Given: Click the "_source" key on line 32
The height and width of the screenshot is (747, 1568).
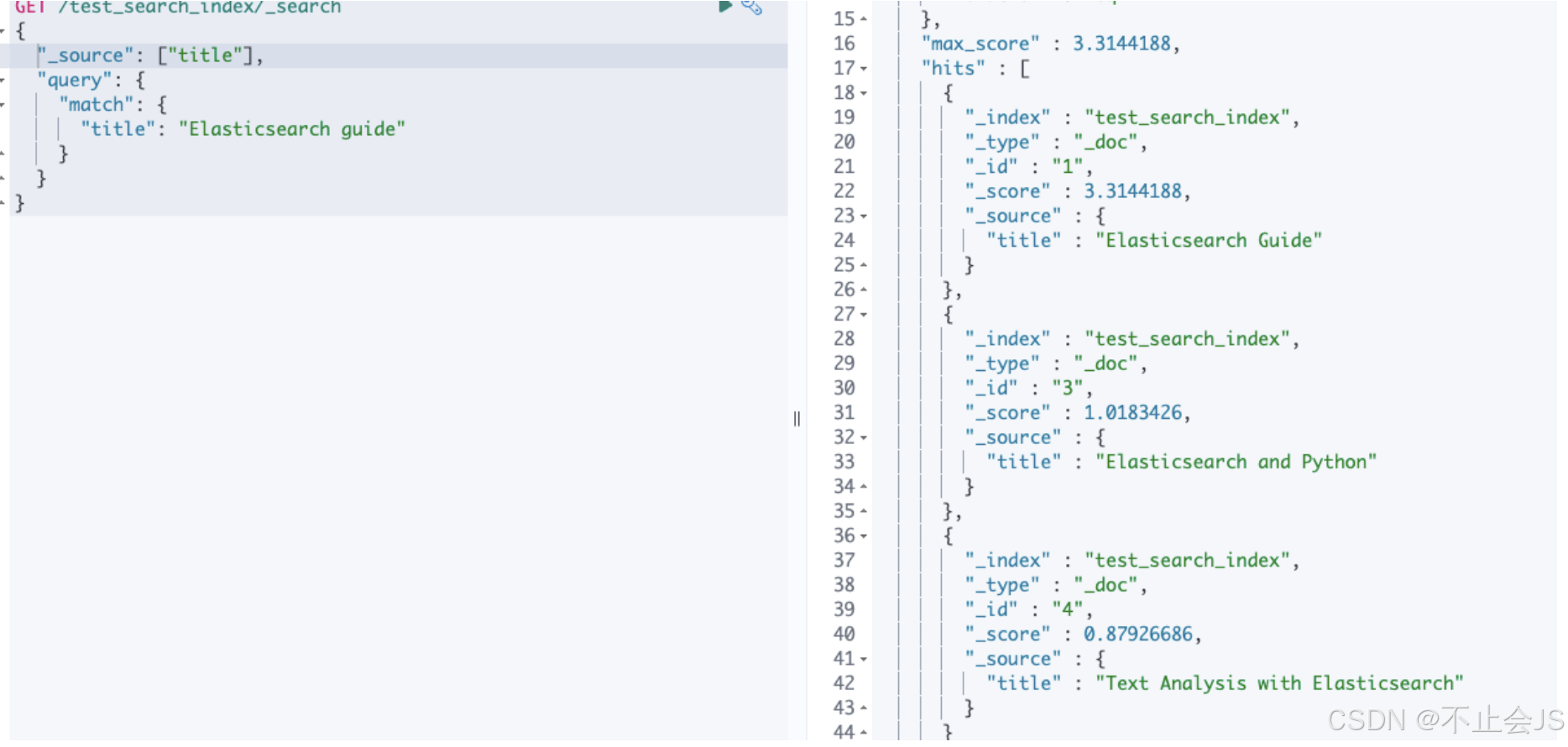Looking at the screenshot, I should pyautogui.click(x=1012, y=438).
